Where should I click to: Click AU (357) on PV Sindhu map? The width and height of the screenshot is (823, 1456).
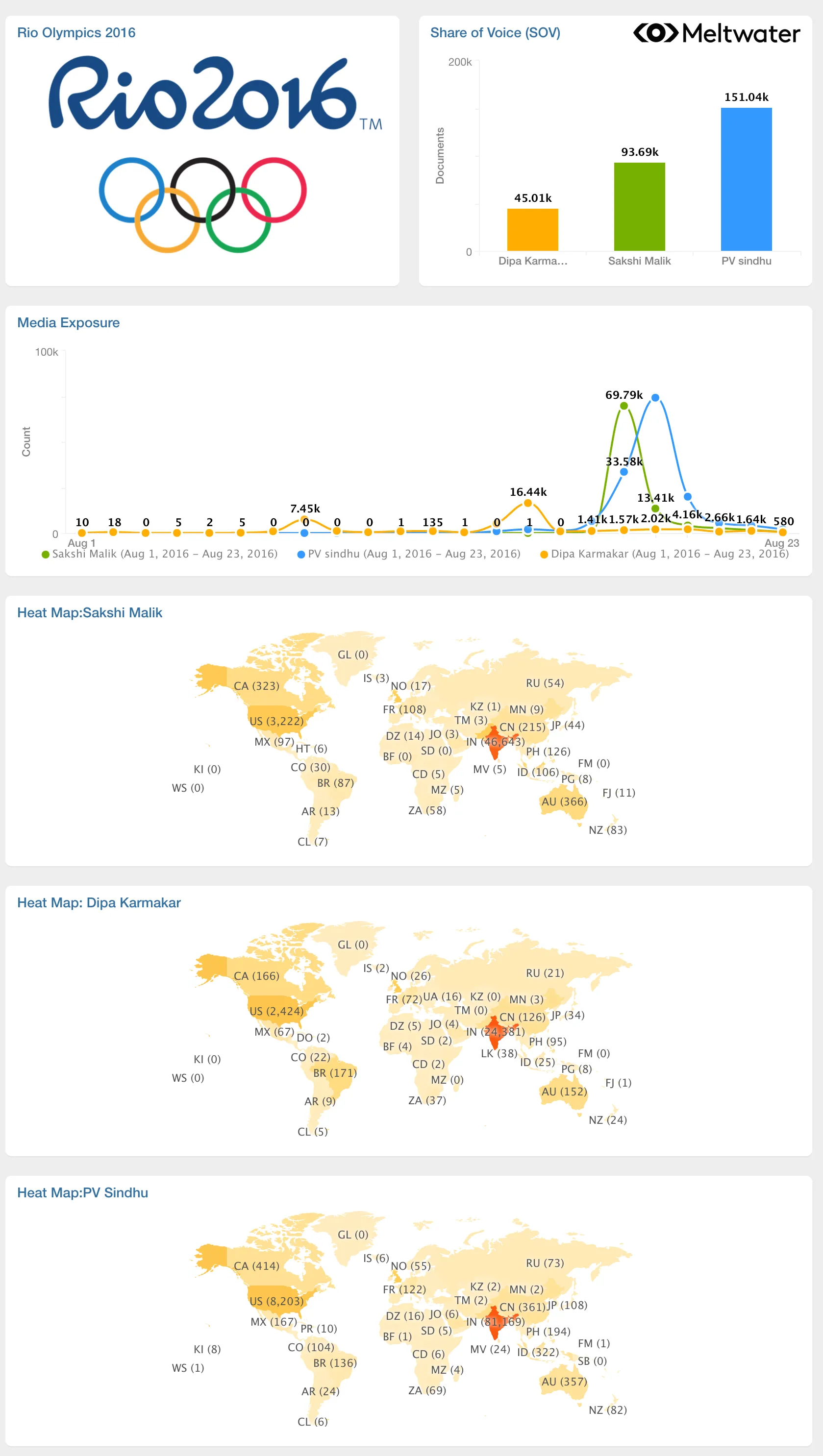pos(564,1382)
